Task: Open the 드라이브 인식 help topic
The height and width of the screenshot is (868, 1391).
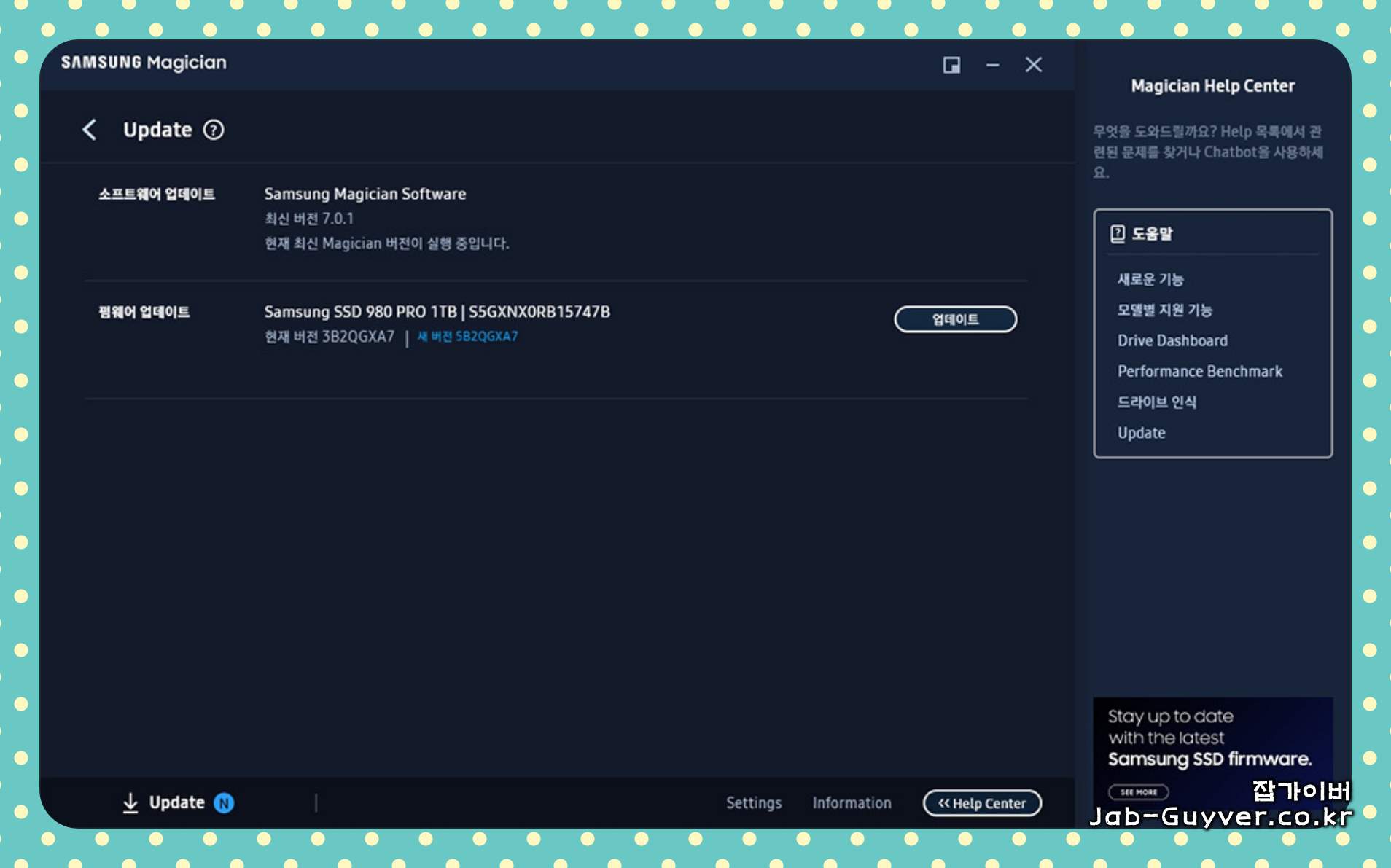Action: pos(1156,402)
